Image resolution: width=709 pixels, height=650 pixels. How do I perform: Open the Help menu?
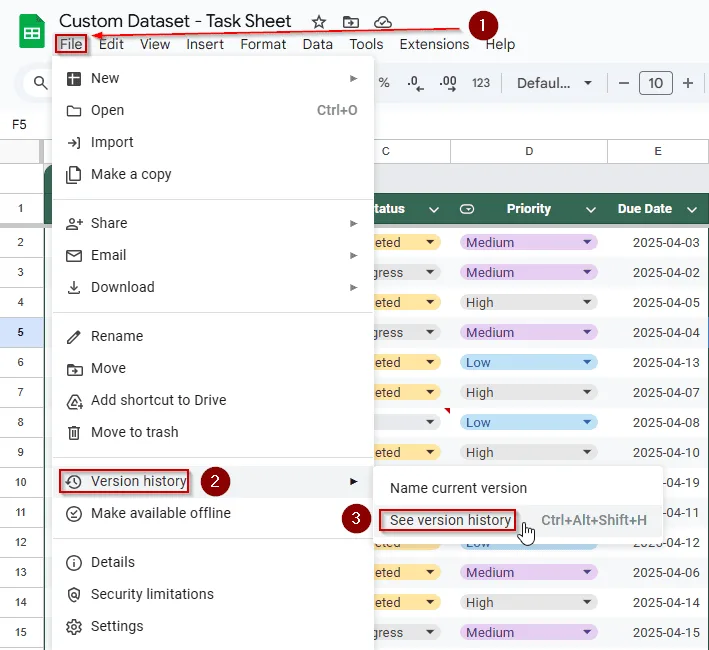(500, 44)
